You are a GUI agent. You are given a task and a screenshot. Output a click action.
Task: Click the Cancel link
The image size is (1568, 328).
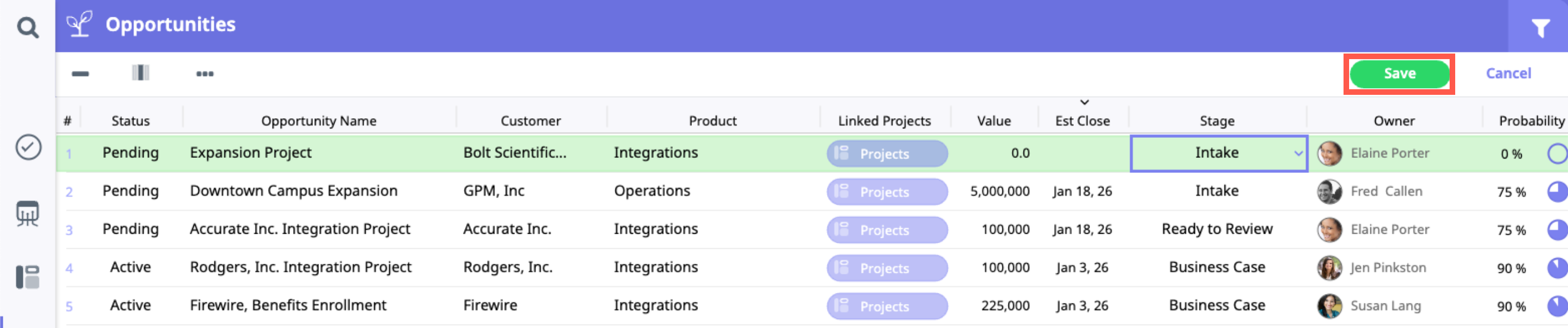point(1508,74)
